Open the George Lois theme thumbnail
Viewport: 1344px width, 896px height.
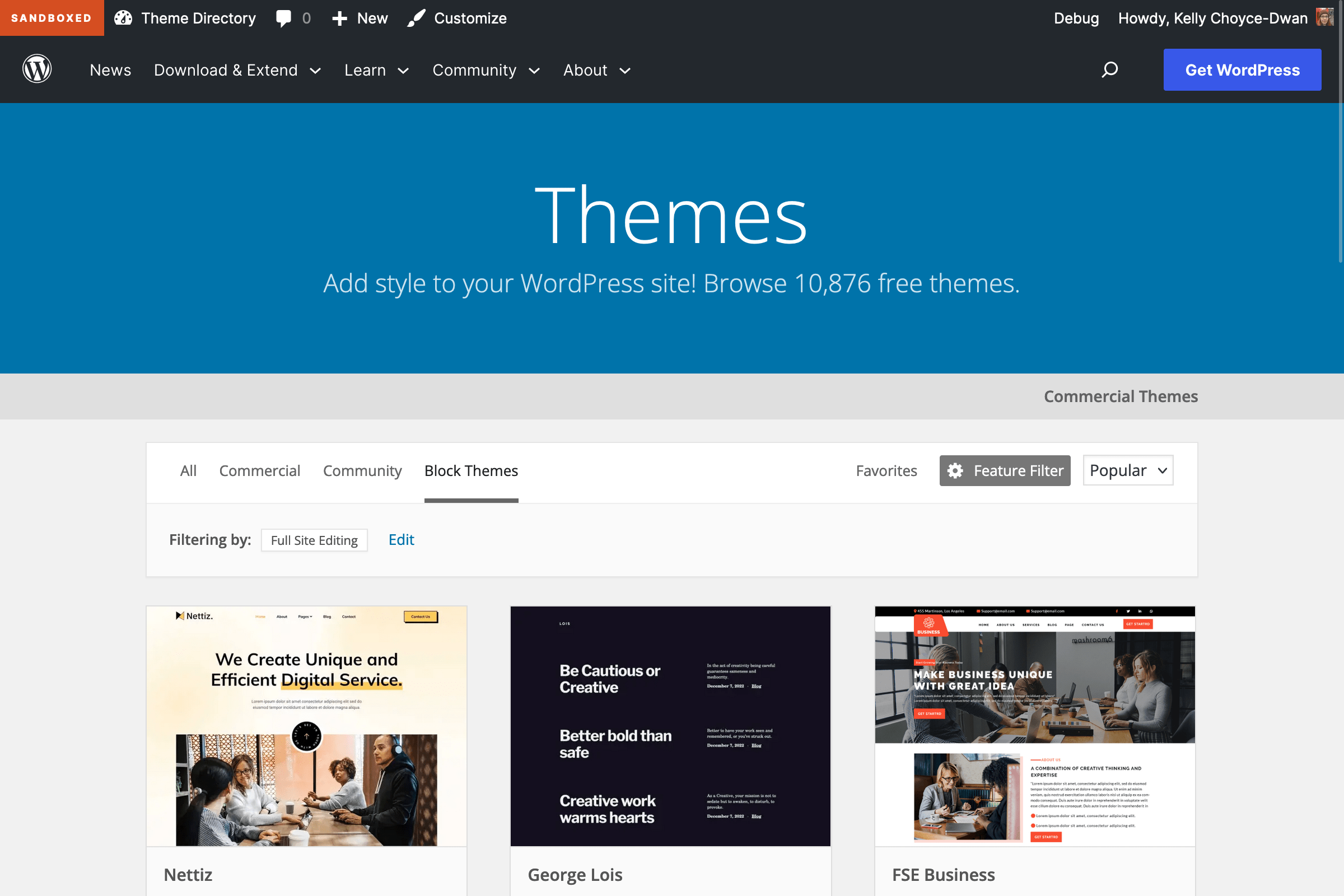click(x=670, y=726)
